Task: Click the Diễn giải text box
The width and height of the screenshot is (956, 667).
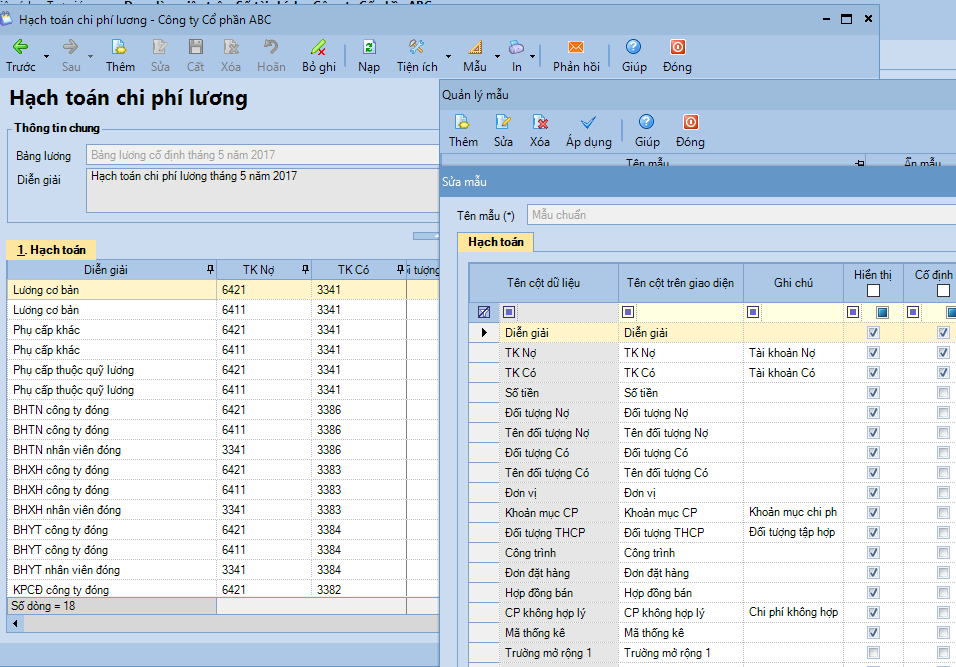Action: (262, 190)
